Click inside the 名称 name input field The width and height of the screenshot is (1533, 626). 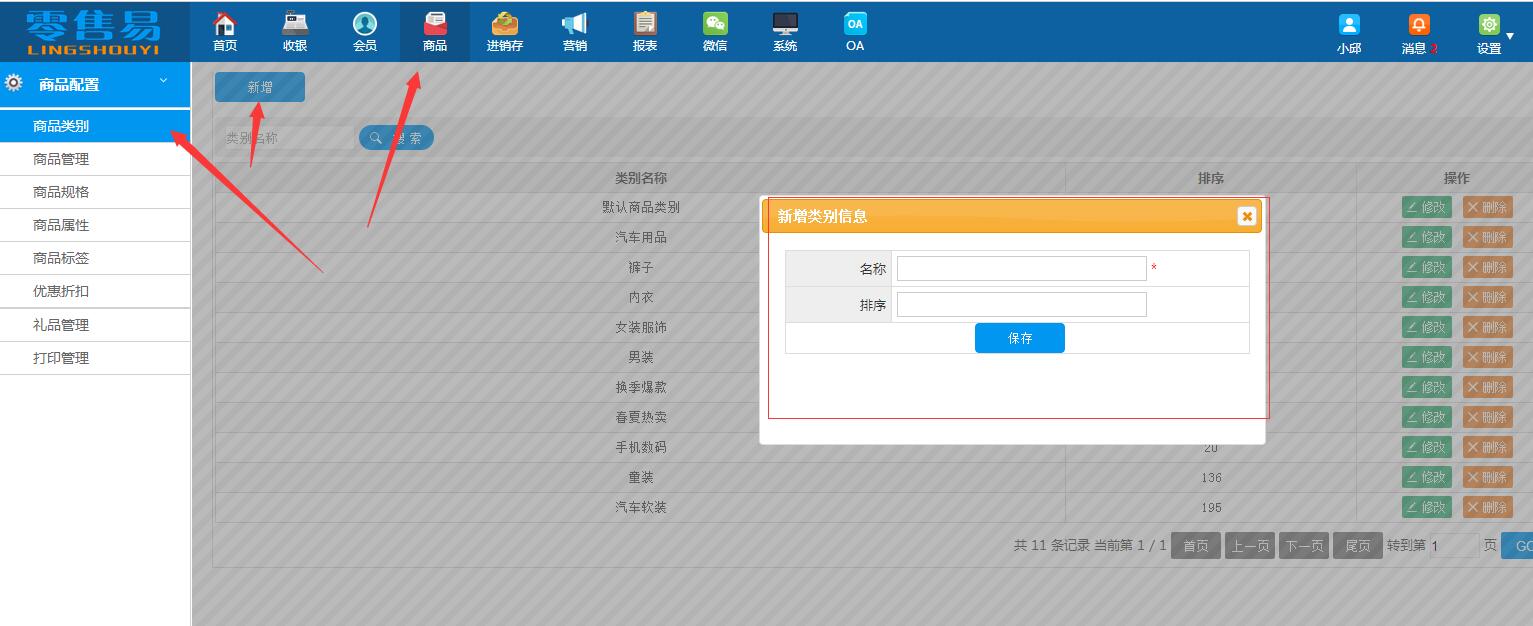pos(1021,268)
